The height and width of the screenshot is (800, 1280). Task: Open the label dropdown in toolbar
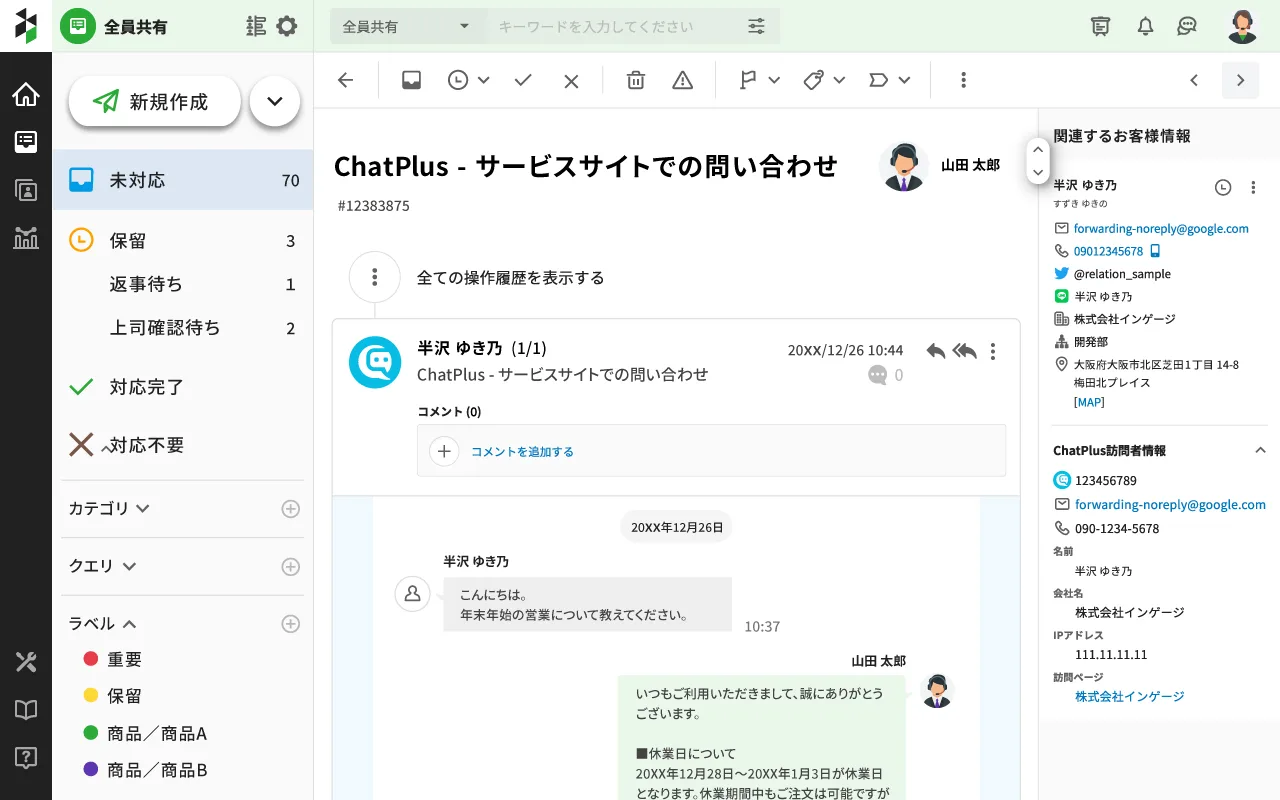[890, 80]
